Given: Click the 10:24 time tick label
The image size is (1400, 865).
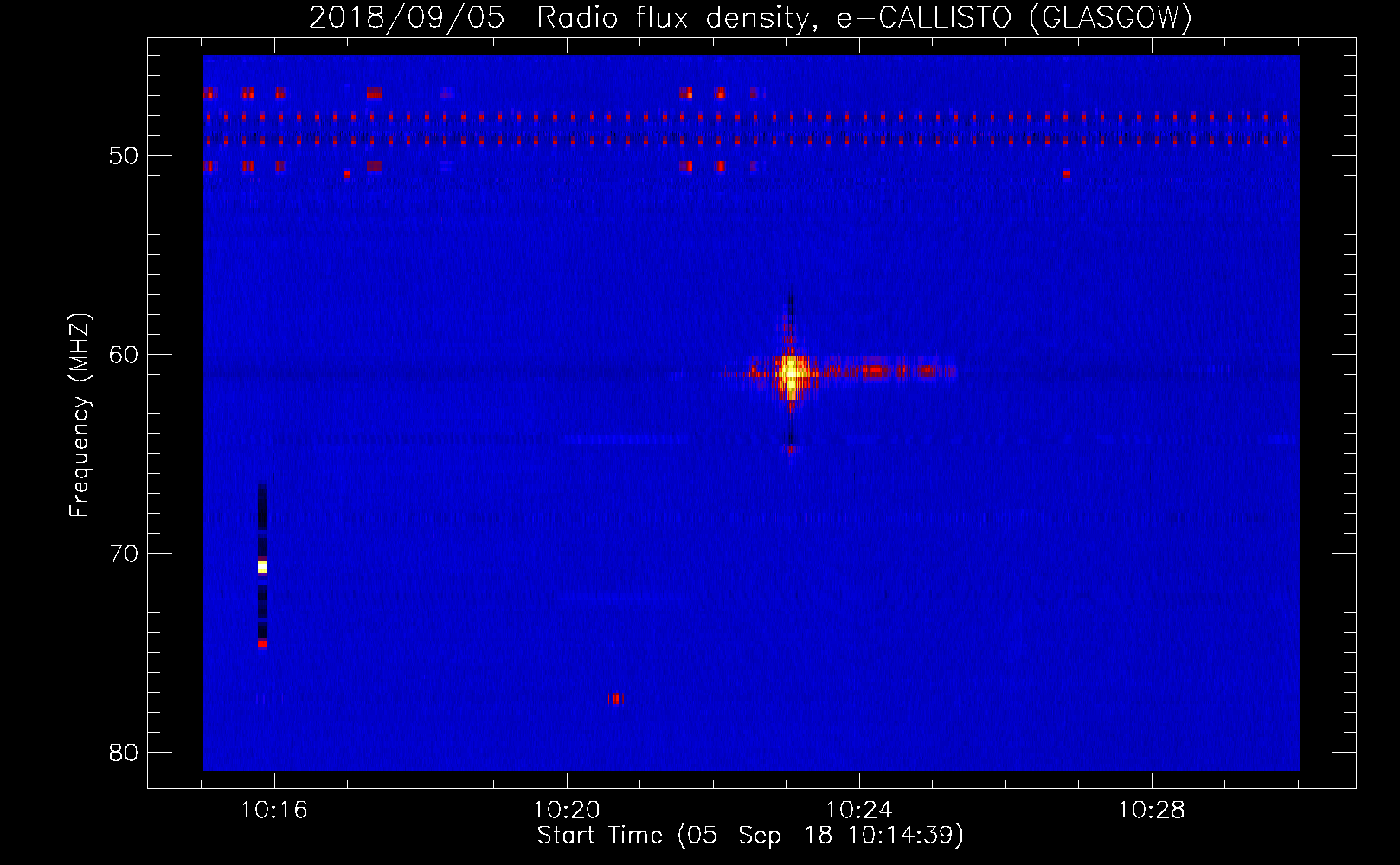Looking at the screenshot, I should (859, 811).
